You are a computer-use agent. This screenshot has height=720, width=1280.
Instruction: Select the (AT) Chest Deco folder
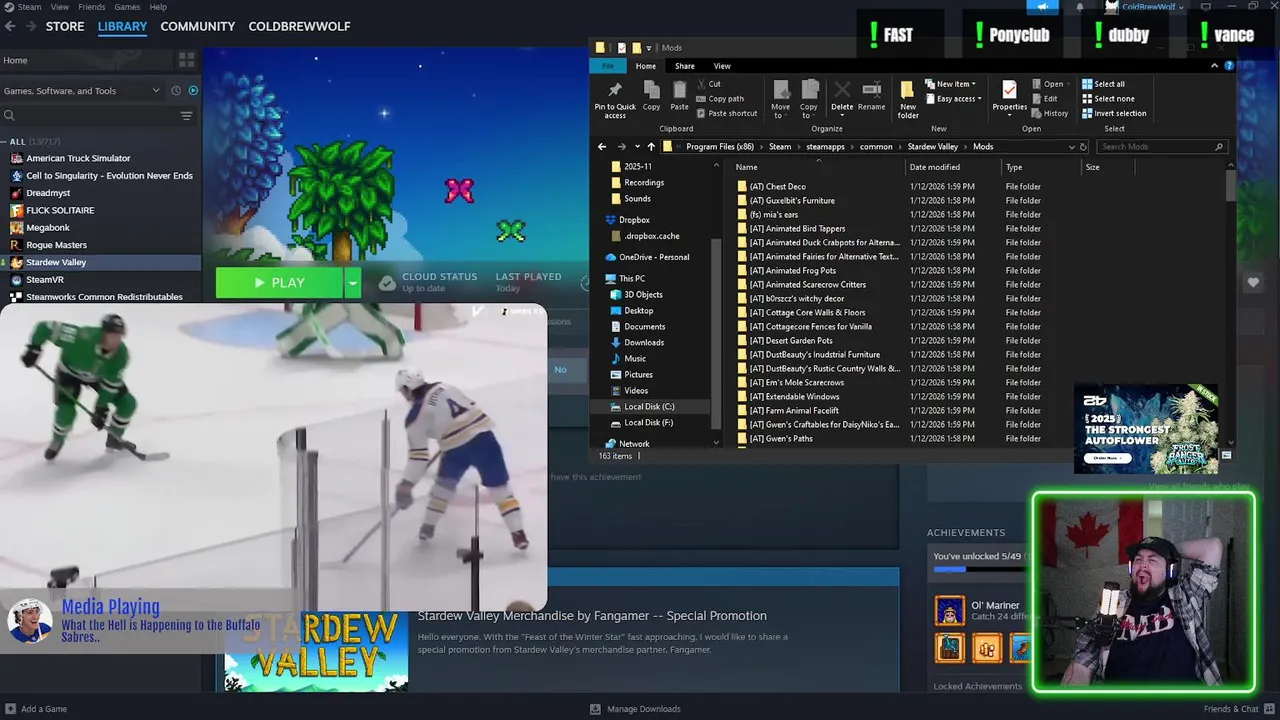click(777, 186)
